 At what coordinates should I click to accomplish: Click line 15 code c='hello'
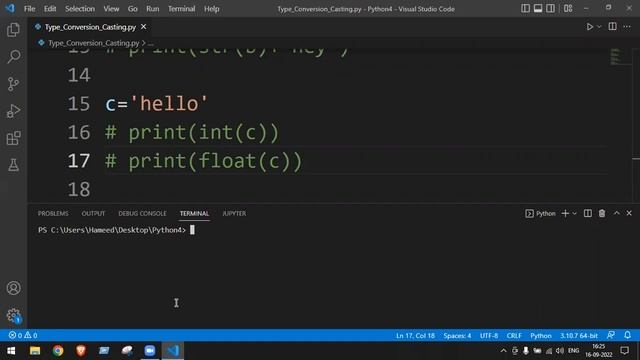[x=157, y=104]
